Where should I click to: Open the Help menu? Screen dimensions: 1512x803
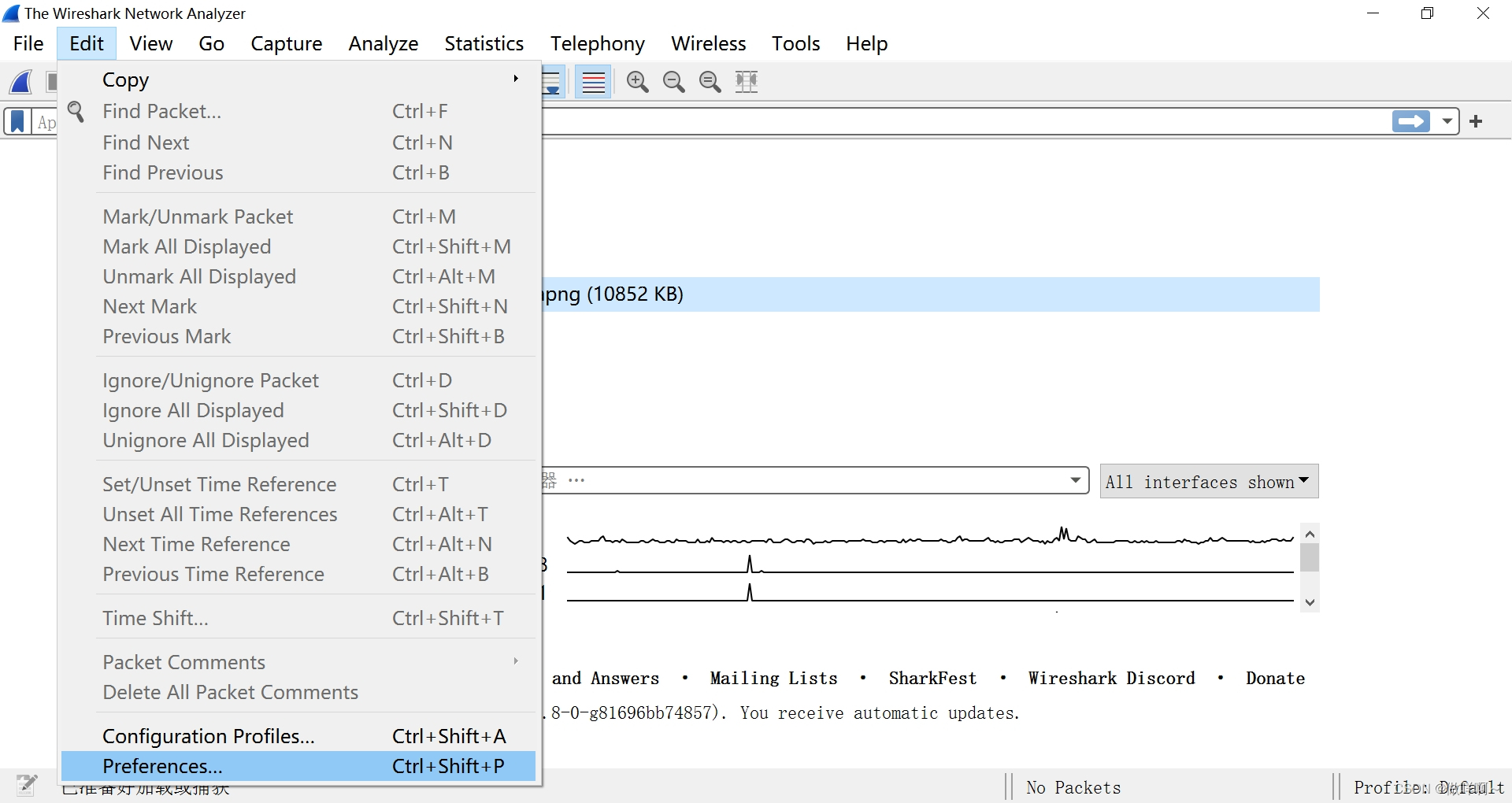[867, 43]
